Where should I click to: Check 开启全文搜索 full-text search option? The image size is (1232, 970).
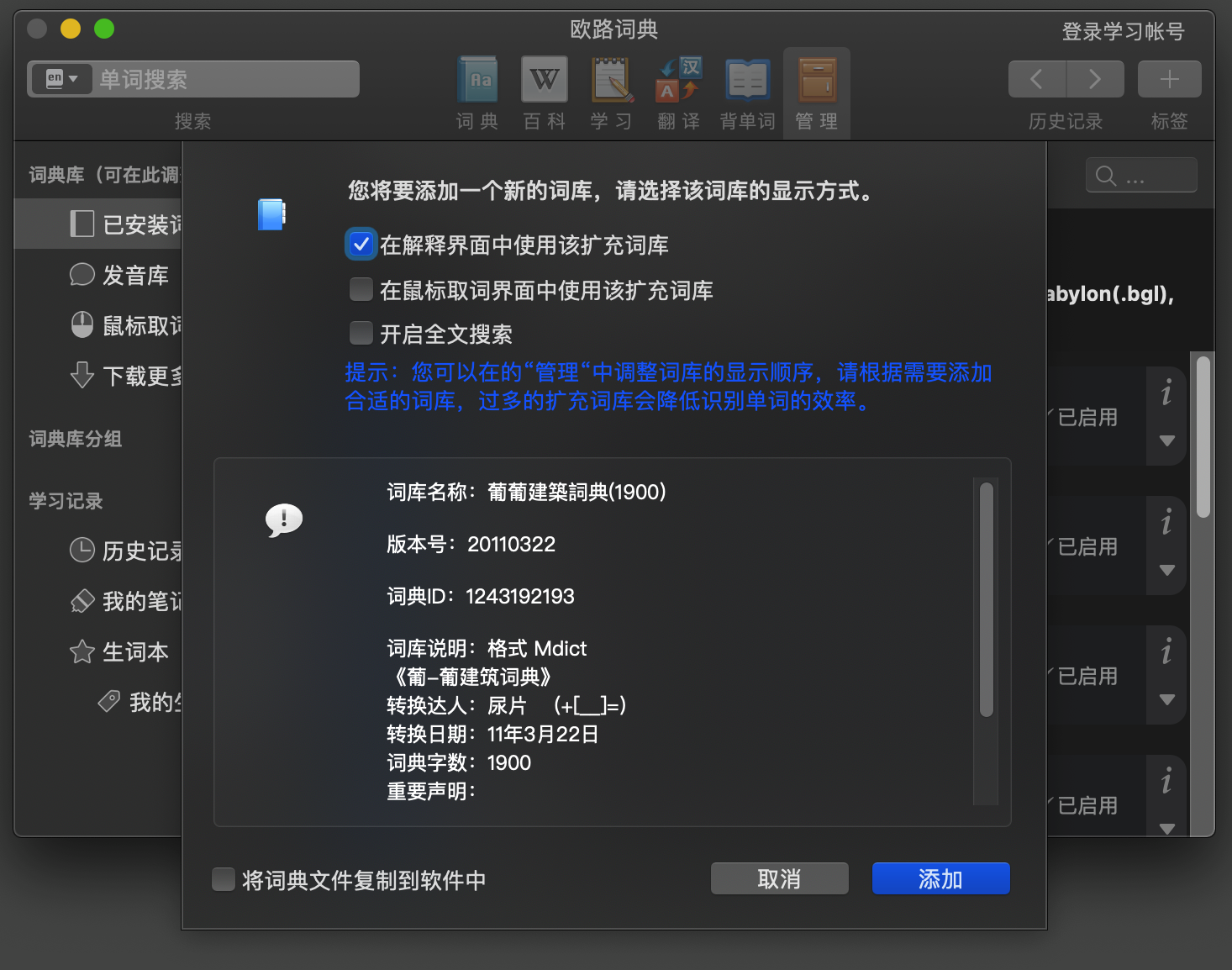pos(361,333)
